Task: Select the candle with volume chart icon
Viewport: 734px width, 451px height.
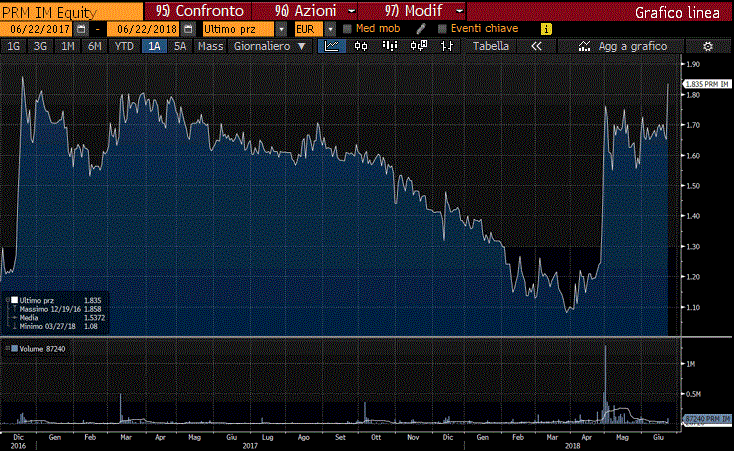Action: click(418, 46)
